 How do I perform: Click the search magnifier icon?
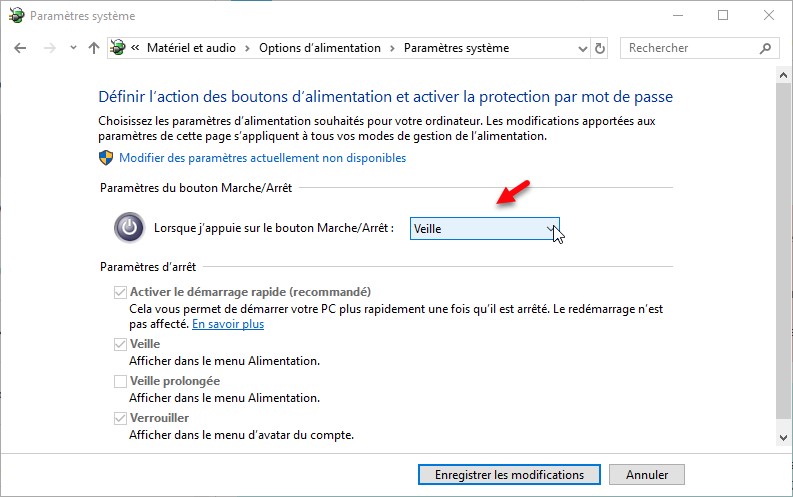[766, 48]
